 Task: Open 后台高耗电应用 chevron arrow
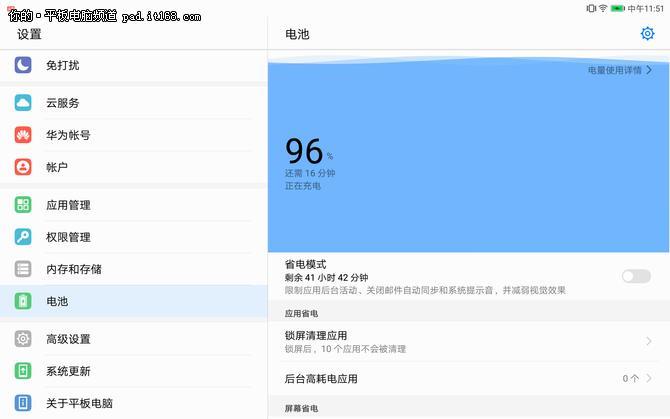pos(649,378)
